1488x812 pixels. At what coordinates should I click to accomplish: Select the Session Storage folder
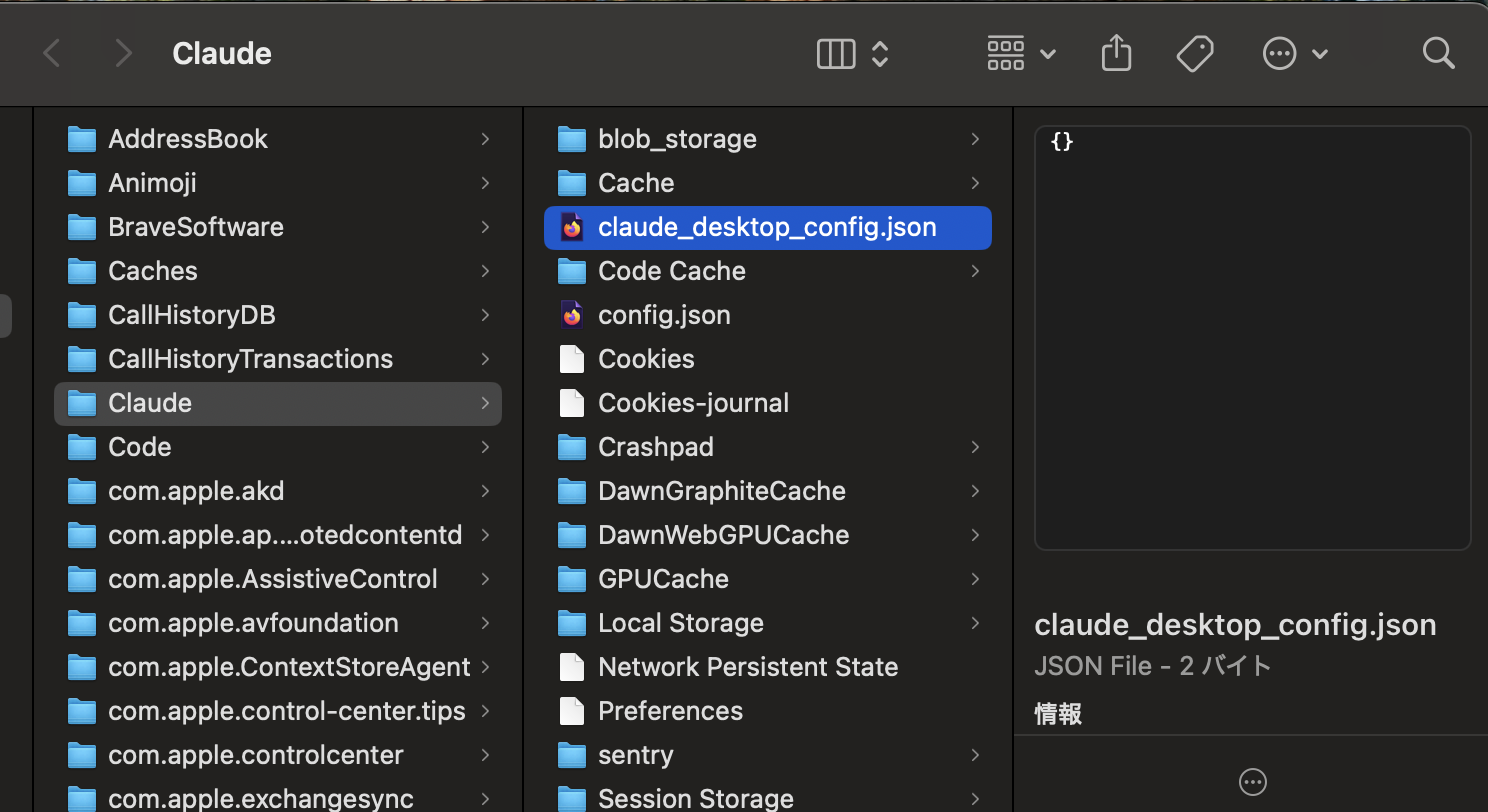click(x=768, y=799)
